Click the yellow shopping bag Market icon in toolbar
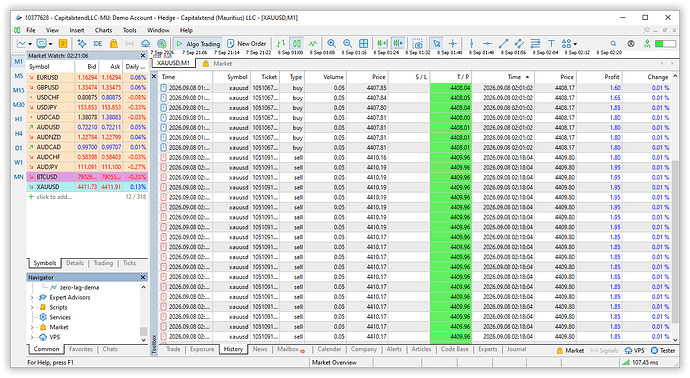This screenshot has width=690, height=378. (x=114, y=44)
